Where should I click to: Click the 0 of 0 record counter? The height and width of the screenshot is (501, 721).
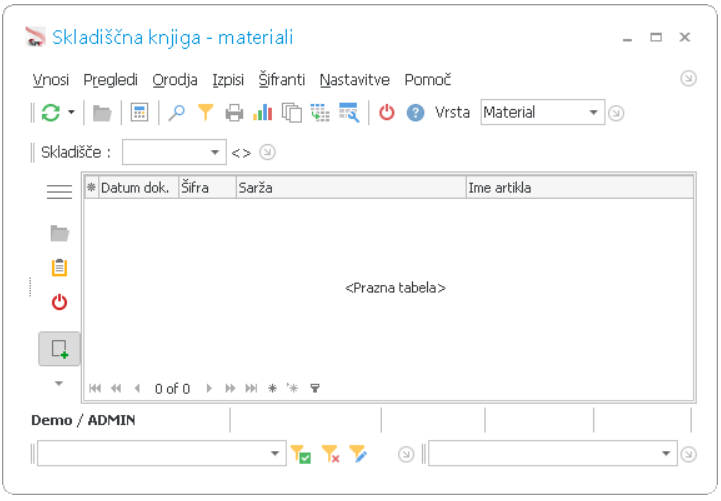coord(172,389)
